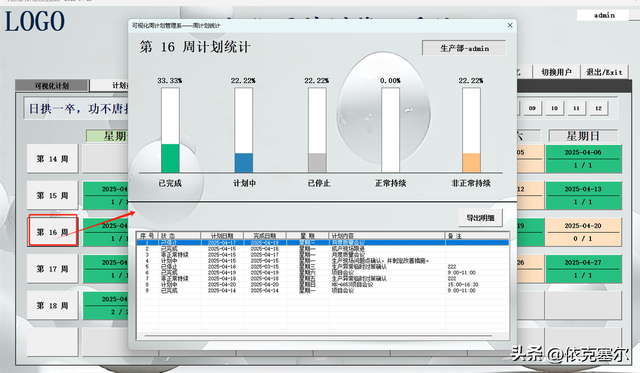Open the 第 16 周 week button
This screenshot has height=373, width=640.
pyautogui.click(x=52, y=231)
